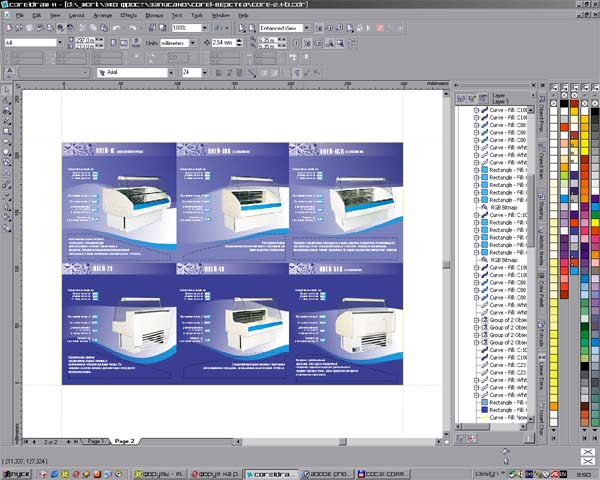This screenshot has width=600, height=480.
Task: Click Edit Across Layers button in Object Manager
Action: pos(472,99)
